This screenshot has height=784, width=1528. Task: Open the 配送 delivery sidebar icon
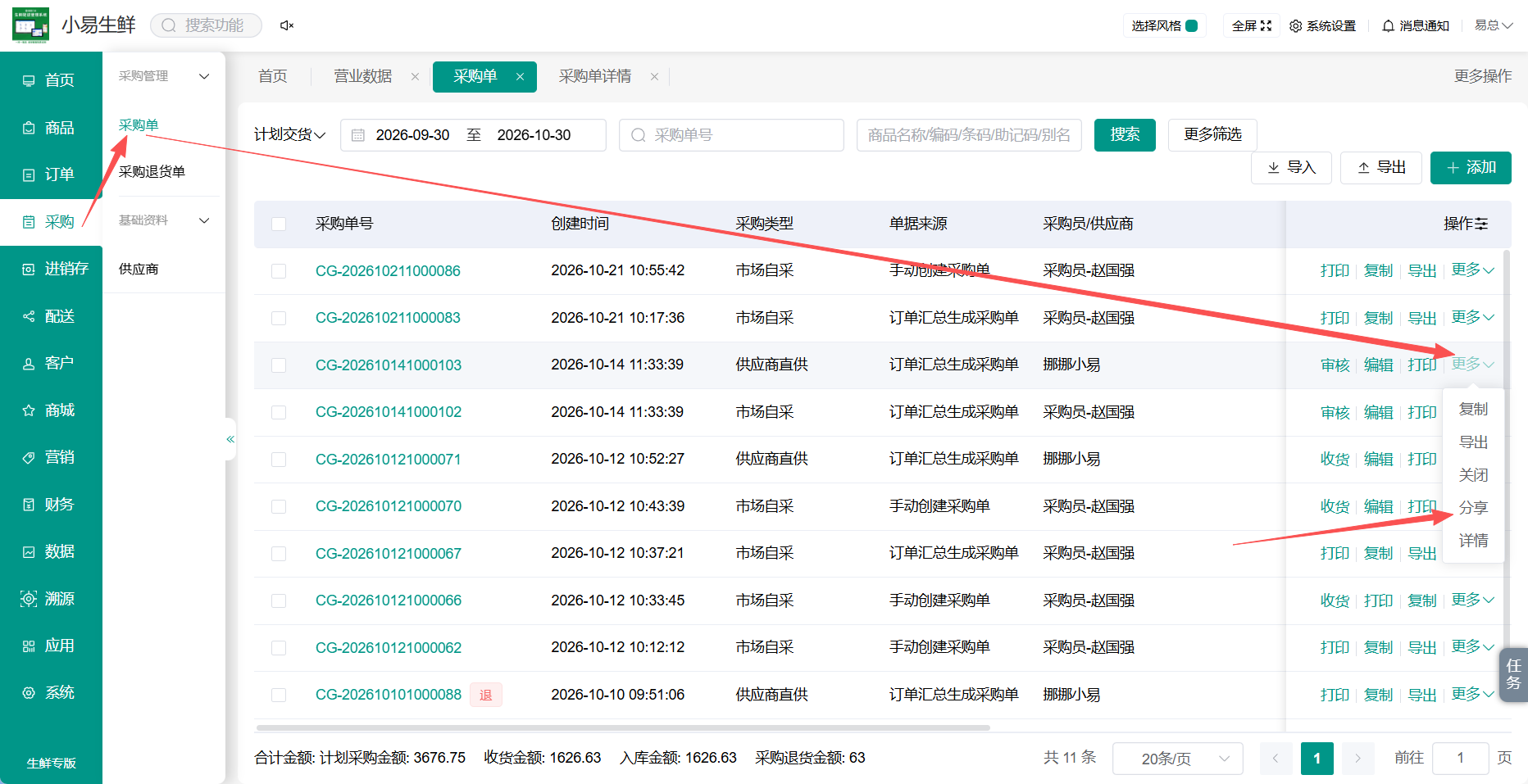point(29,316)
